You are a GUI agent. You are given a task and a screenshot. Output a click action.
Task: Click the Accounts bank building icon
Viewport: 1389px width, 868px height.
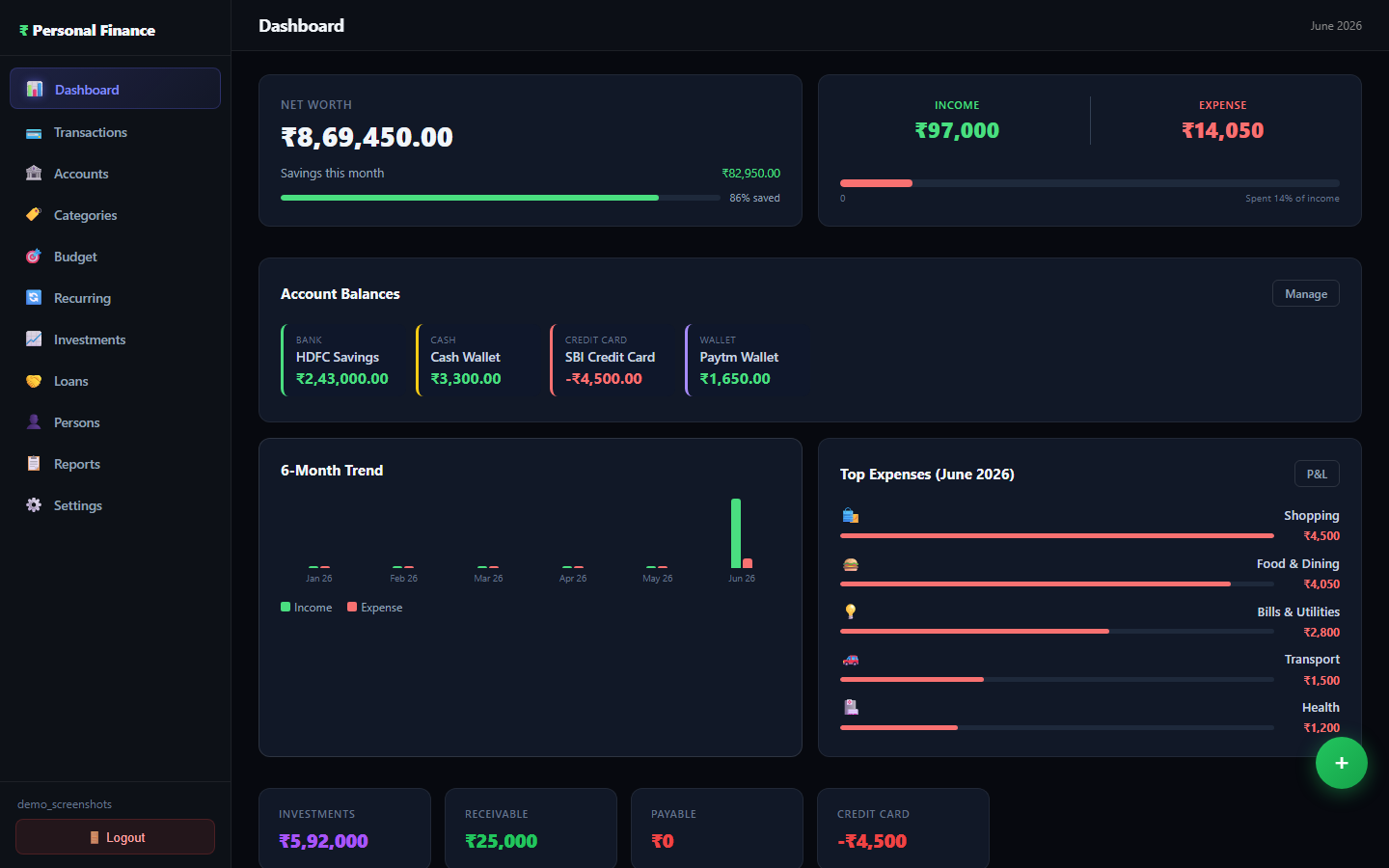(34, 174)
